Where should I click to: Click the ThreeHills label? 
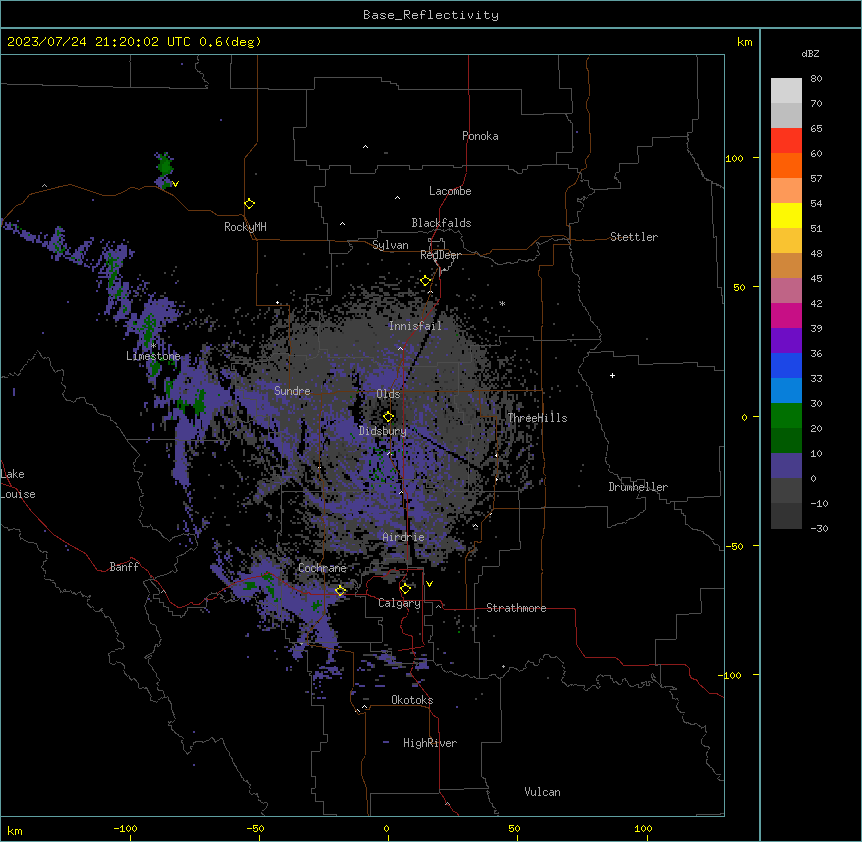[x=537, y=418]
